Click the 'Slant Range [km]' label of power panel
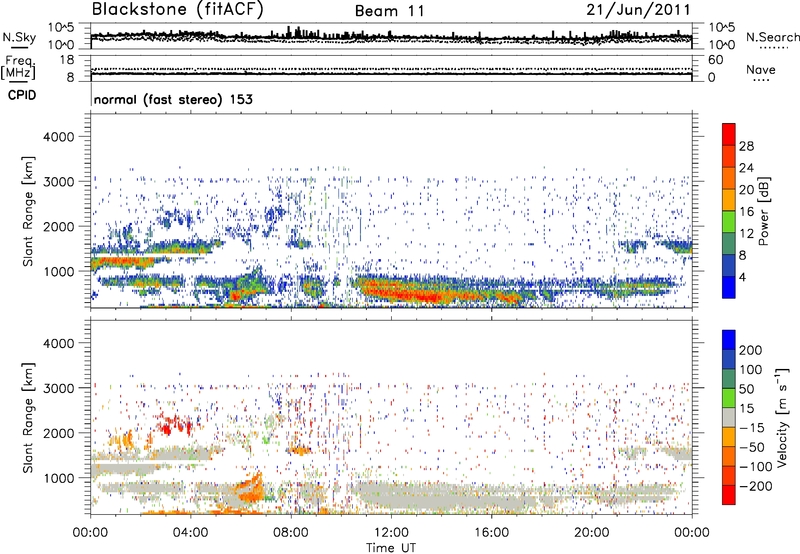Image resolution: width=800 pixels, height=554 pixels. tap(28, 211)
